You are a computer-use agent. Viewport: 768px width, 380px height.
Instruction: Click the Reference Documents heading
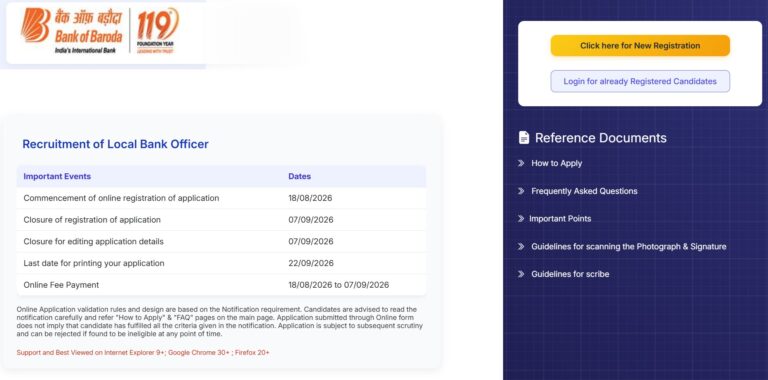click(600, 138)
